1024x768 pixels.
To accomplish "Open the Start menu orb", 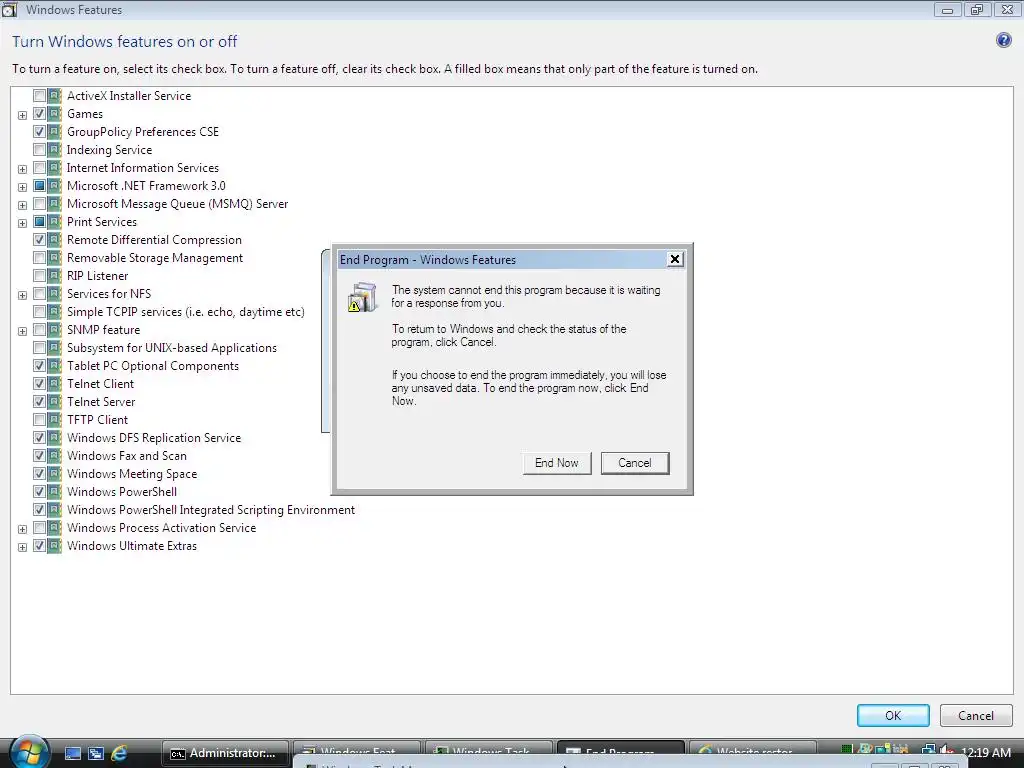I will pos(27,752).
